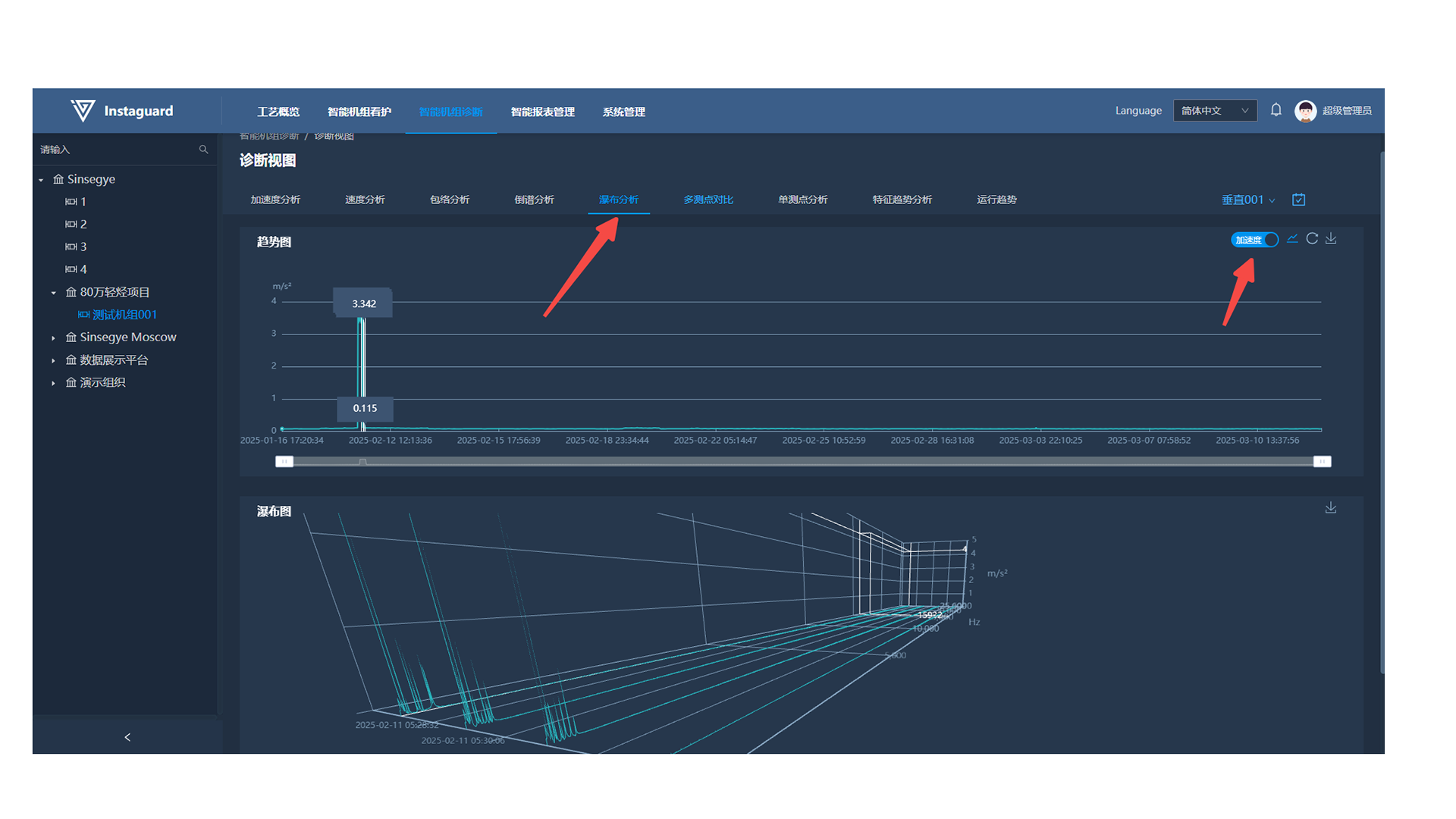Open the 系统管理 menu
This screenshot has height=819, width=1456.
(624, 111)
